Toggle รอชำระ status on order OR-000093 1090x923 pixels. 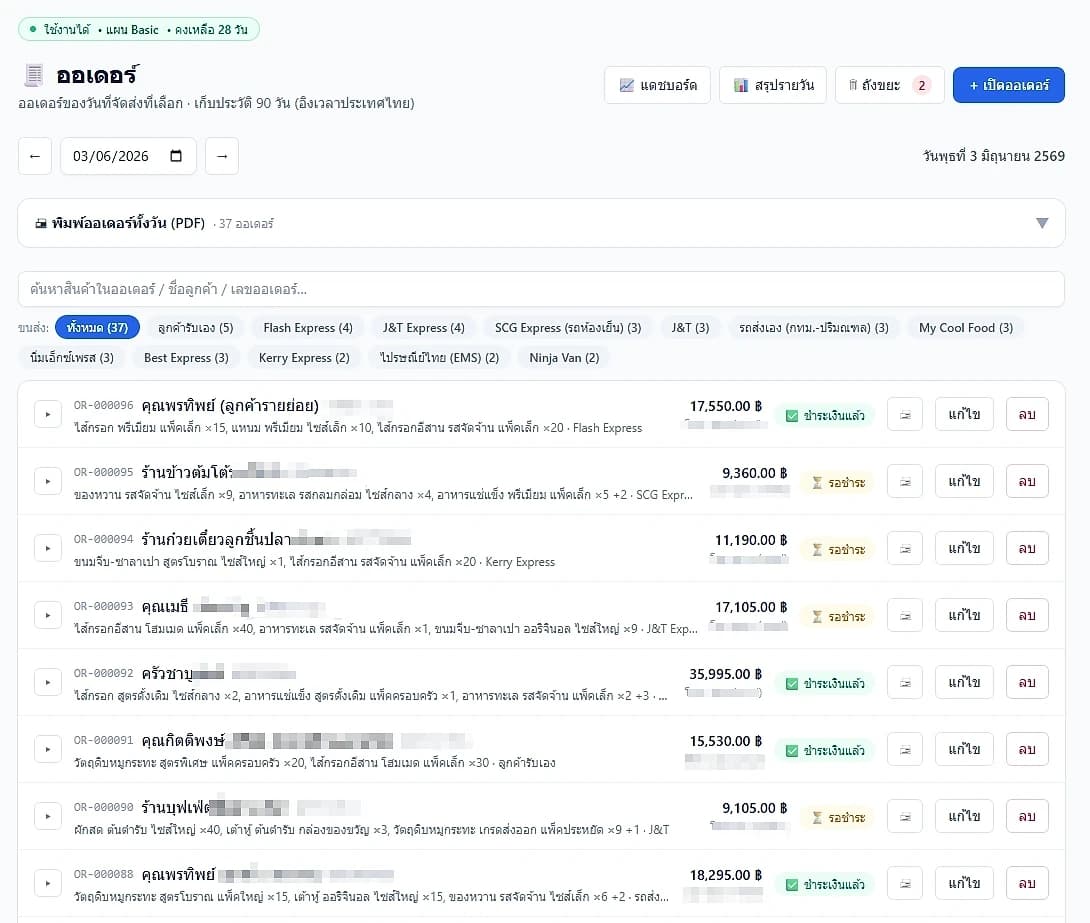click(838, 616)
